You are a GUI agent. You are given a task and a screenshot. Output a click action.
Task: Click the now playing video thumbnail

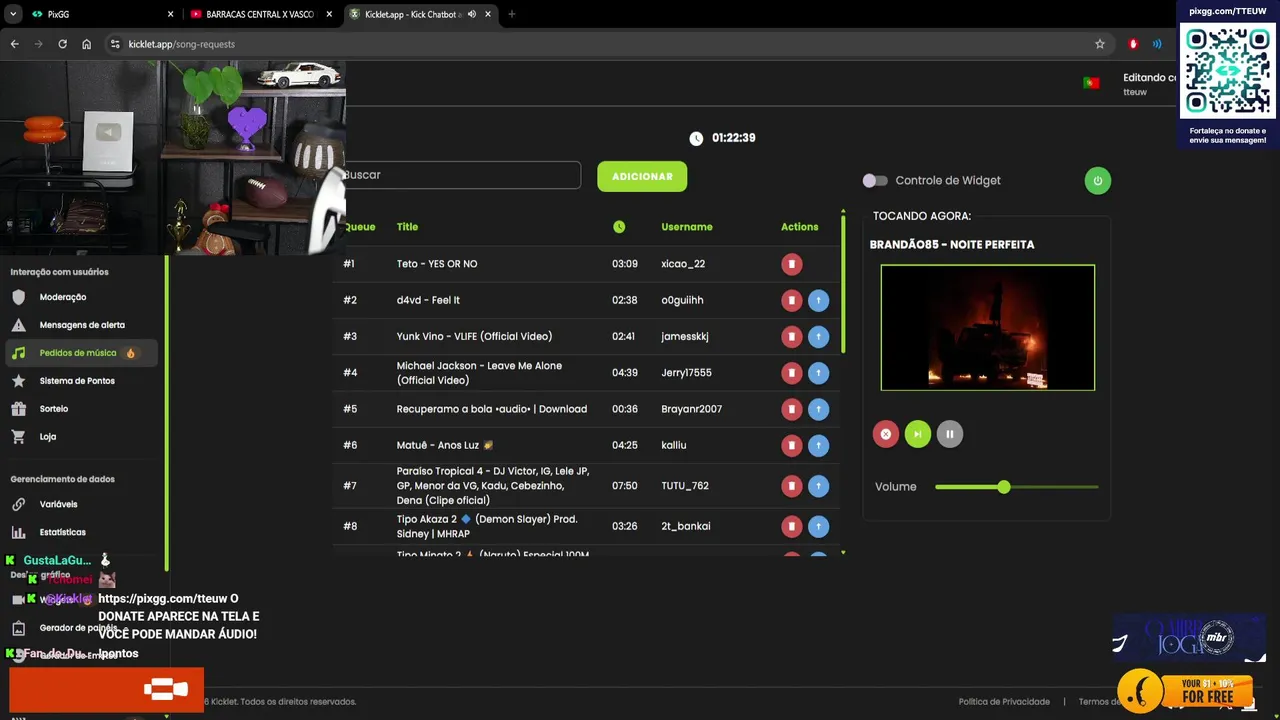988,327
